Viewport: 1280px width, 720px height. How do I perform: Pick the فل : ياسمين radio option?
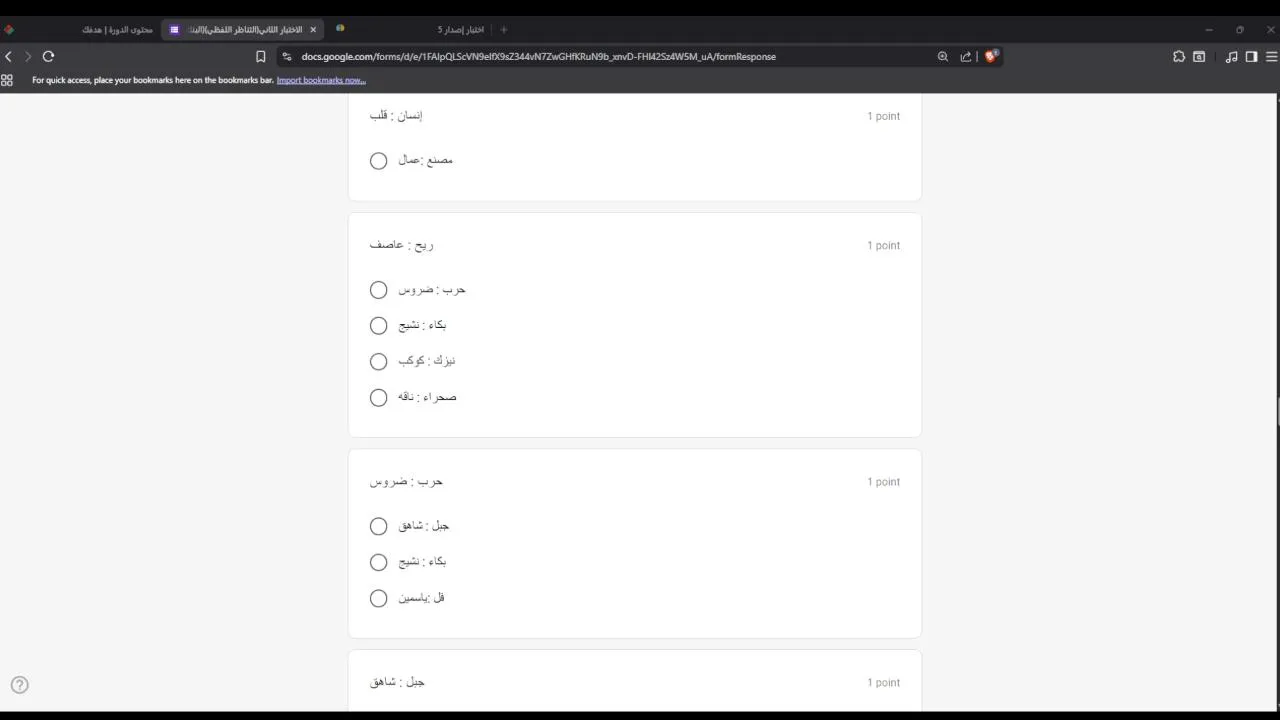[378, 599]
